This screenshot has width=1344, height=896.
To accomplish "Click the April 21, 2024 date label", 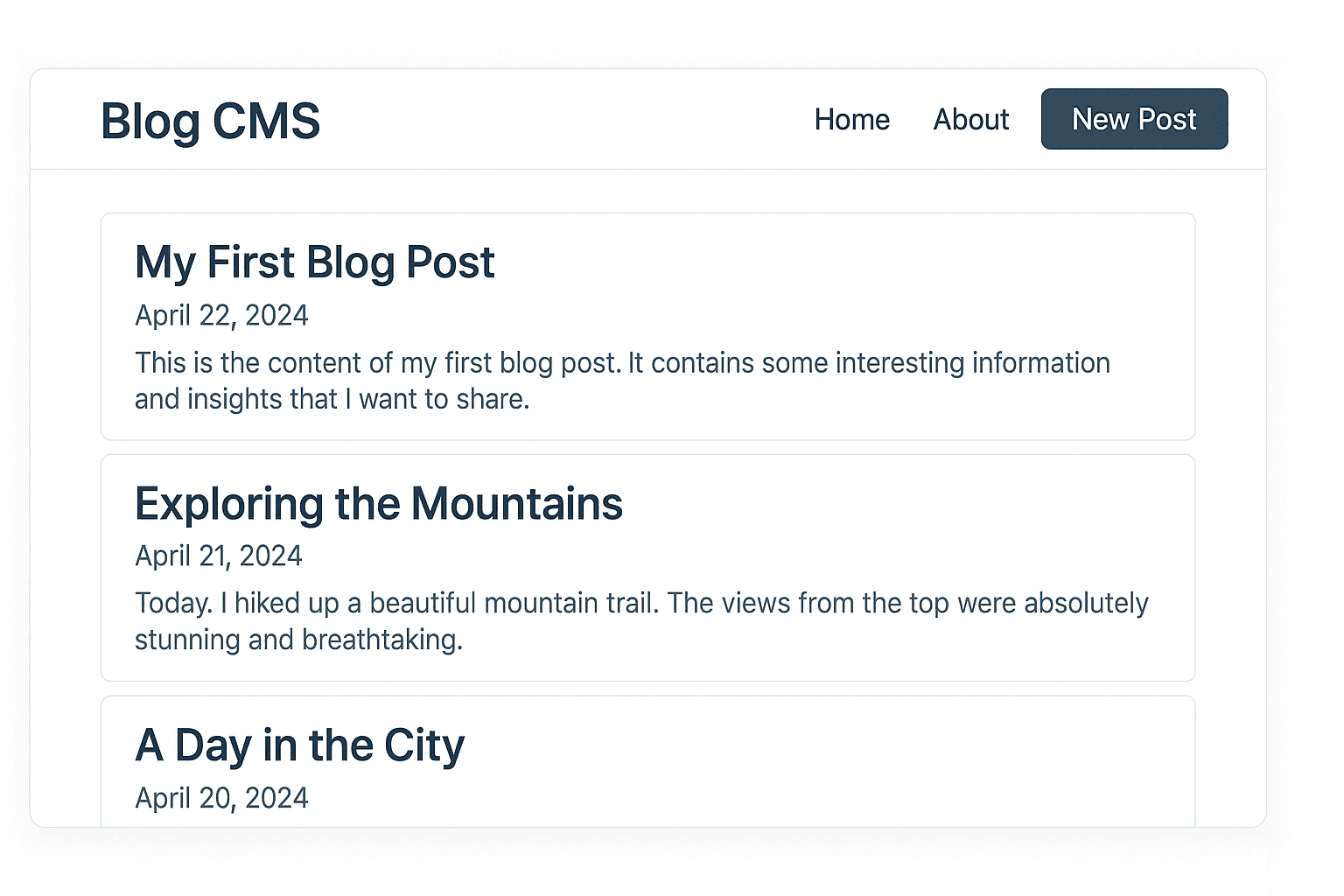I will 219,556.
